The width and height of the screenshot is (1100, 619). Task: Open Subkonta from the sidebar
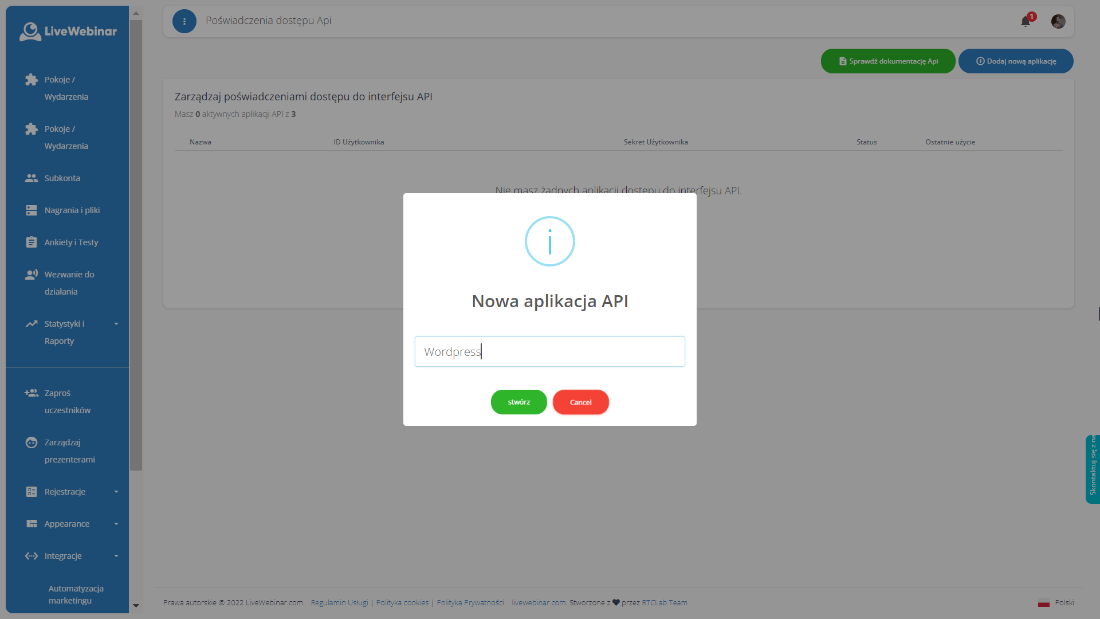click(x=62, y=178)
